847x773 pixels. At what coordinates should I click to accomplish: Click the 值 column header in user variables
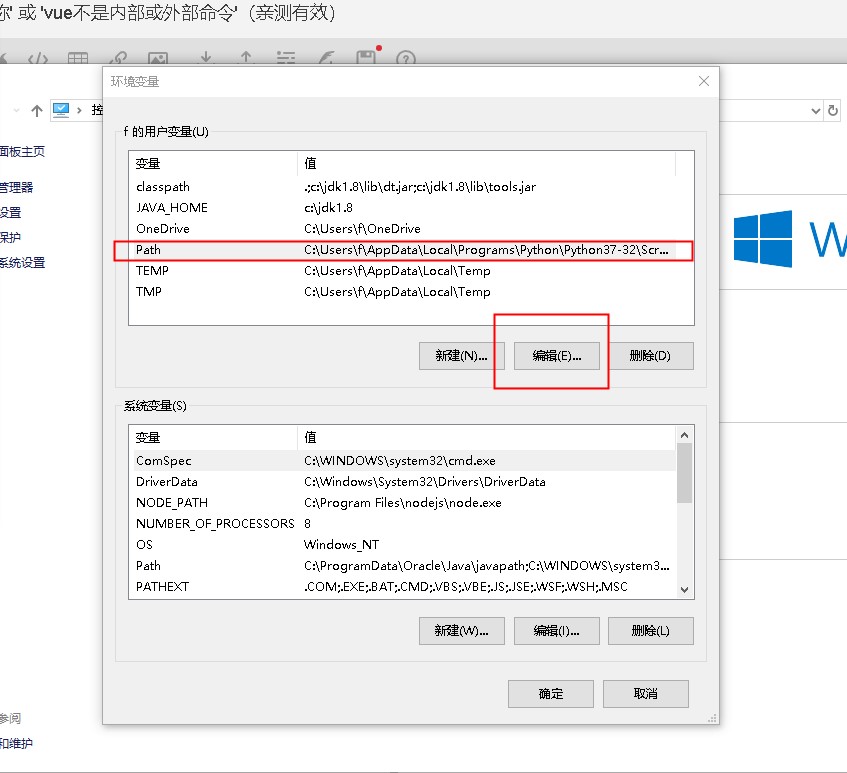click(x=486, y=164)
